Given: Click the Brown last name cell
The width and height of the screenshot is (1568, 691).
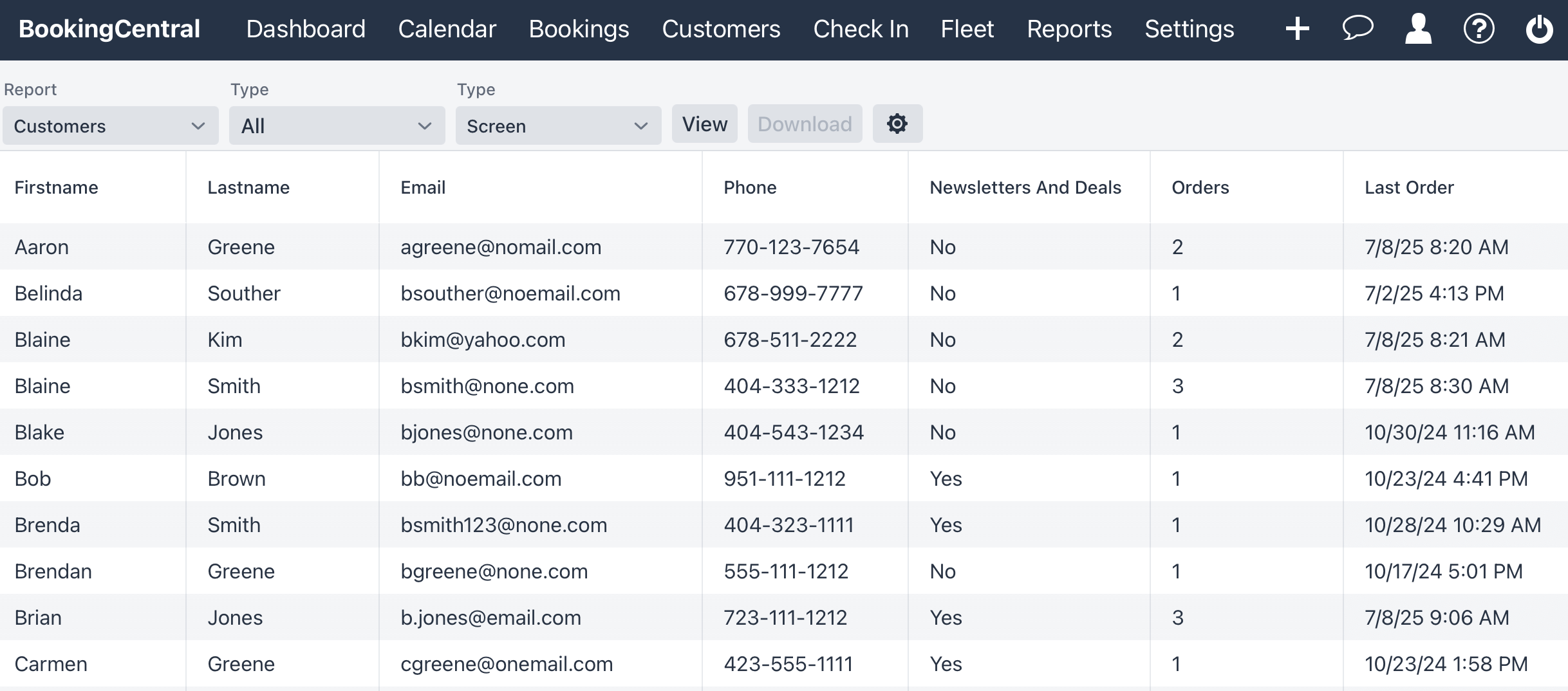Looking at the screenshot, I should click(236, 479).
